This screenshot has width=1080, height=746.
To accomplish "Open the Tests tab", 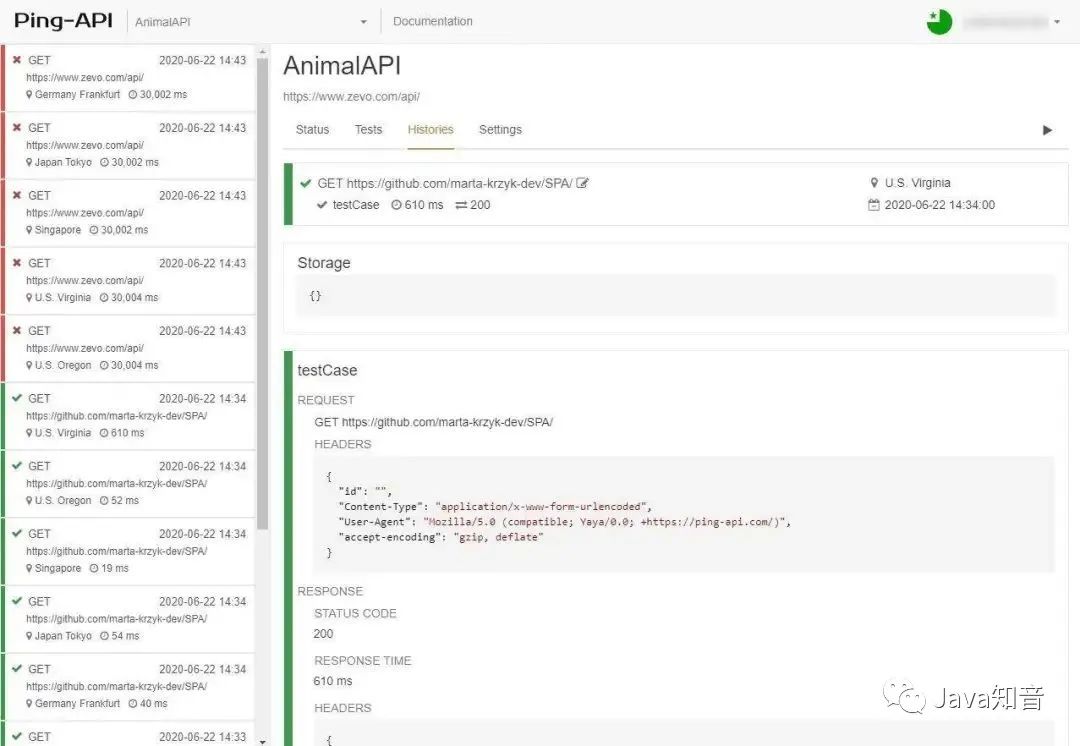I will tap(368, 130).
